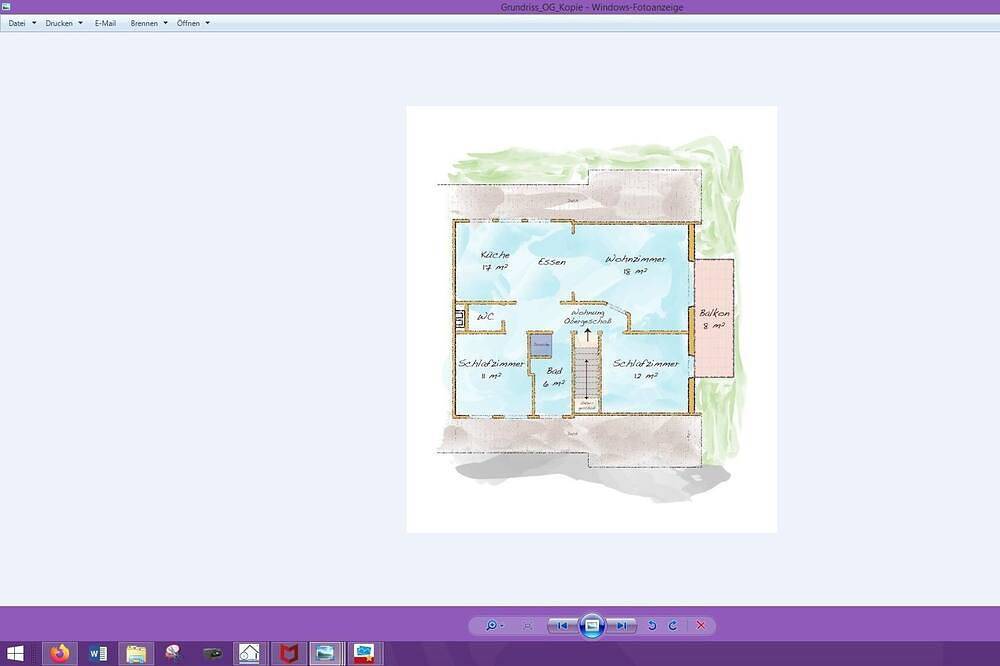Click the E-Mail button
Screen dimensions: 1000x666
[x=105, y=23]
